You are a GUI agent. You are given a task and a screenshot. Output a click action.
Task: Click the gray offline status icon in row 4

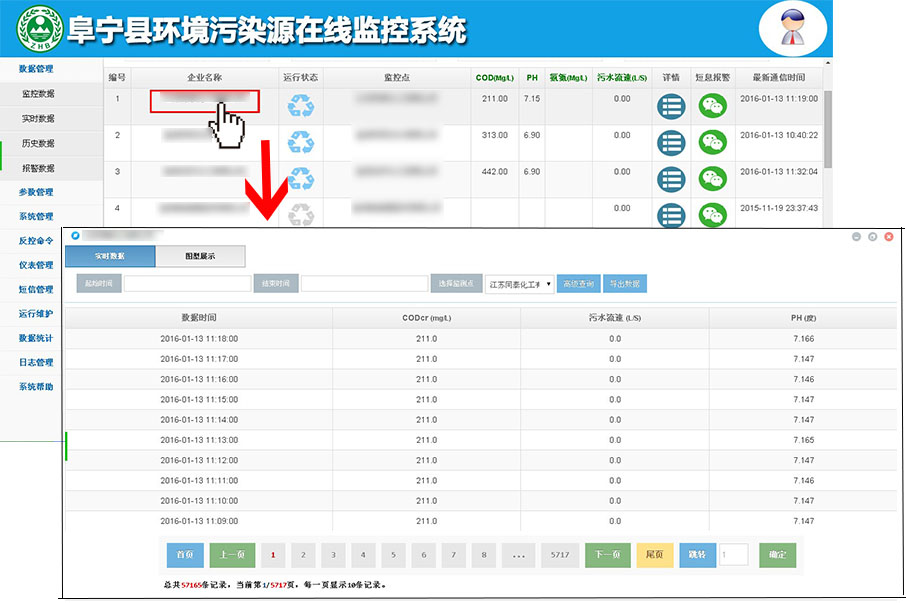(301, 215)
